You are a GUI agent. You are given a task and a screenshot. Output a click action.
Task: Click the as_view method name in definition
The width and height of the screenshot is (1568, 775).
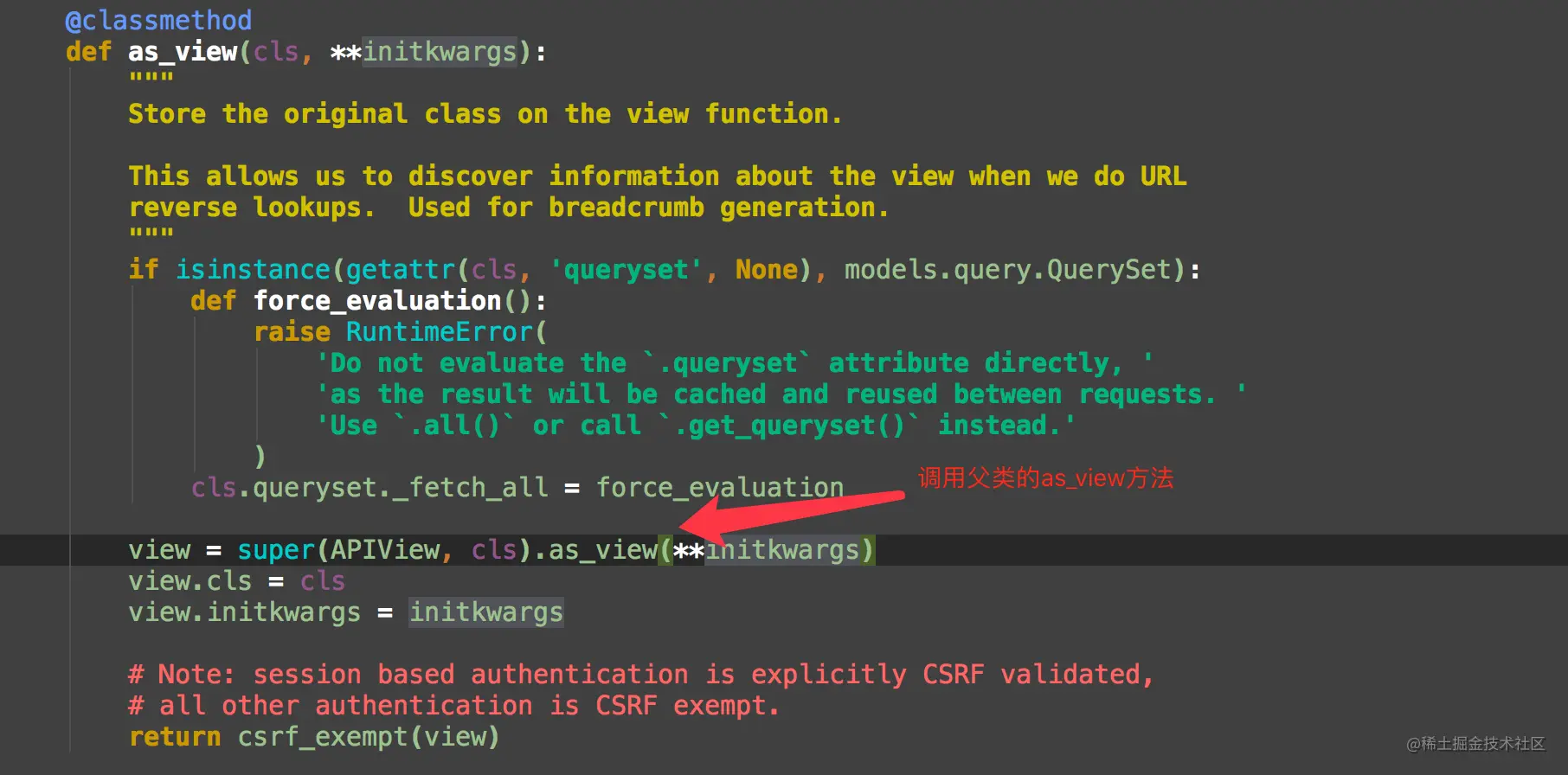[x=183, y=52]
